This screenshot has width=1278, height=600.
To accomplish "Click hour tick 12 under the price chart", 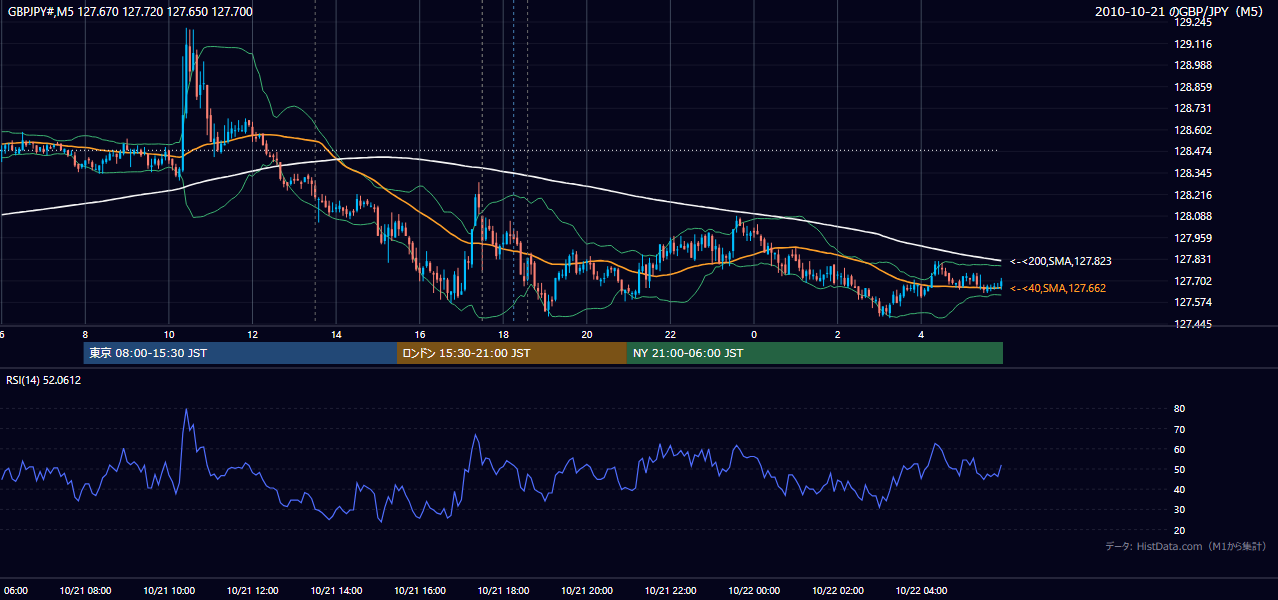I will (x=252, y=334).
